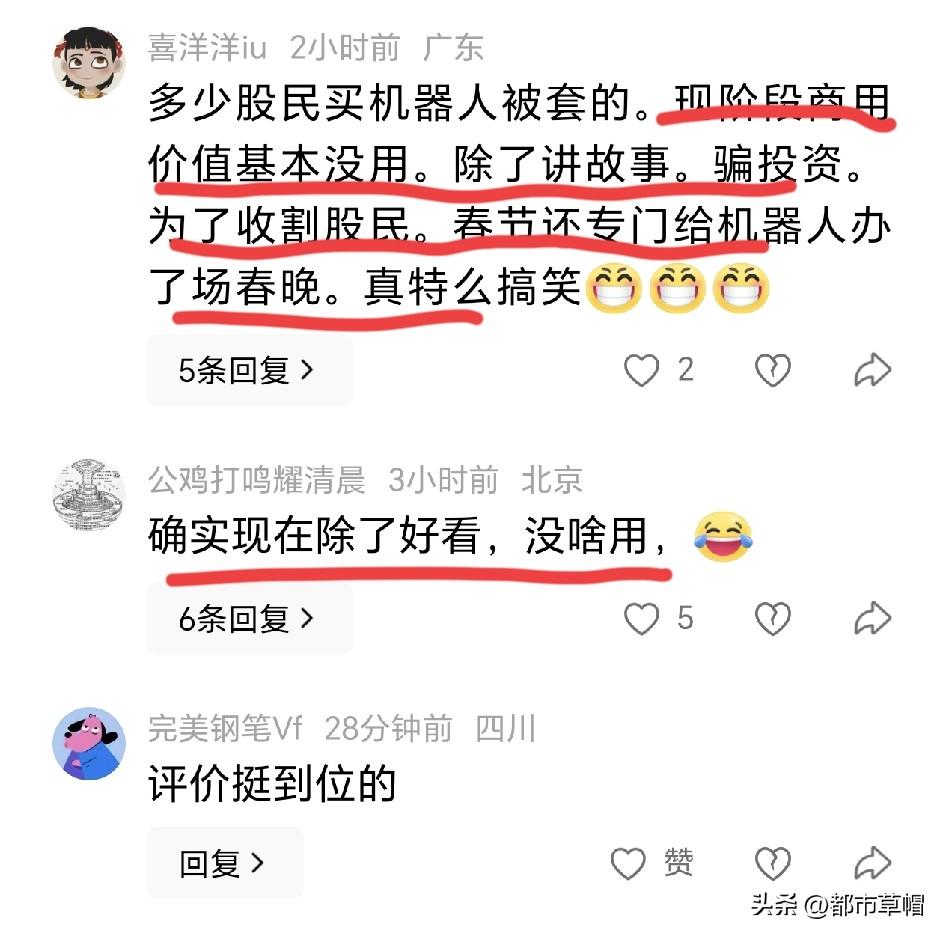Tap broken heart on 公鸡打鸣耀清晨 comment
This screenshot has width=946, height=938.
click(773, 618)
